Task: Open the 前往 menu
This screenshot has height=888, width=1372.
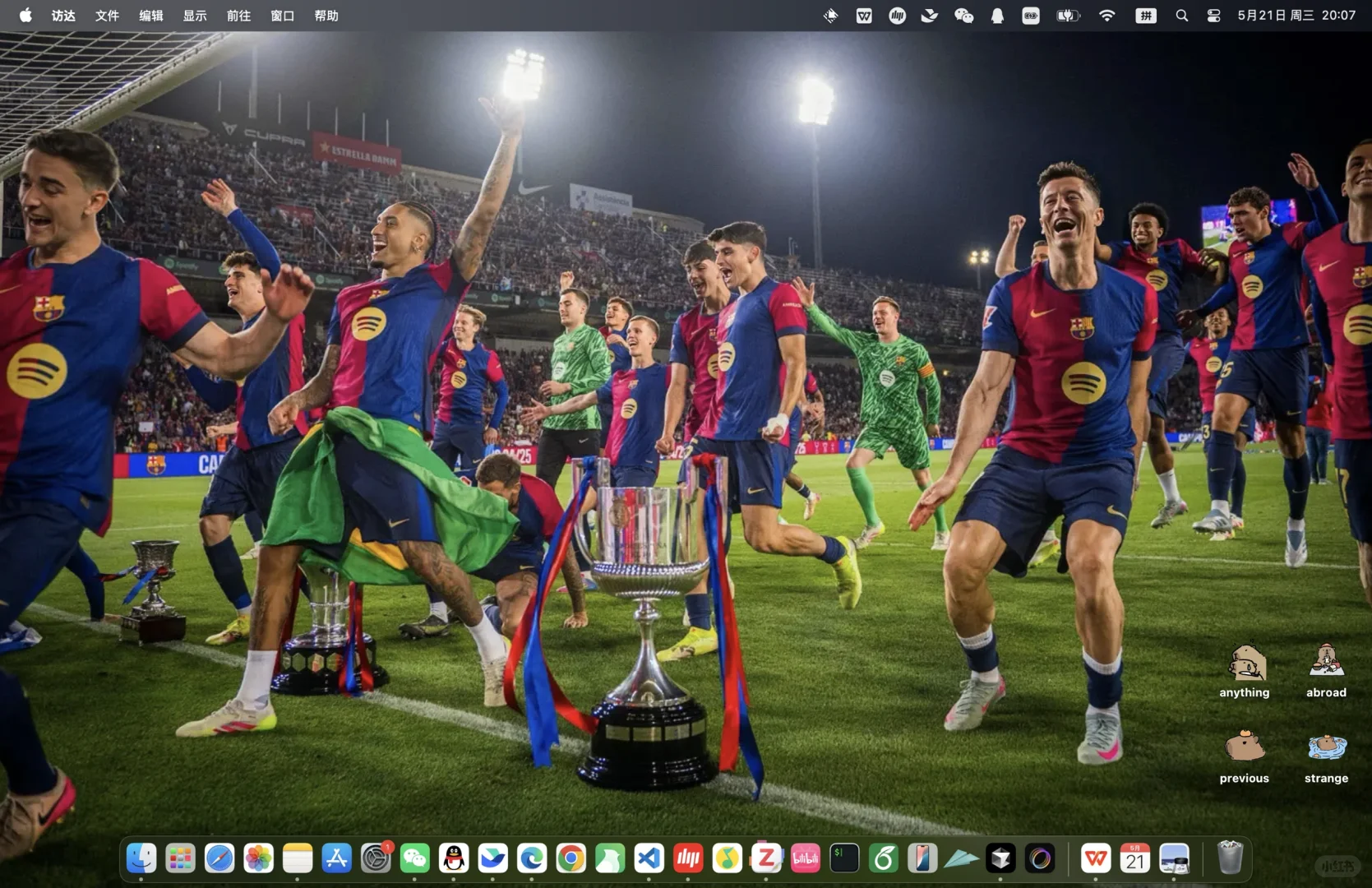Action: [x=238, y=15]
